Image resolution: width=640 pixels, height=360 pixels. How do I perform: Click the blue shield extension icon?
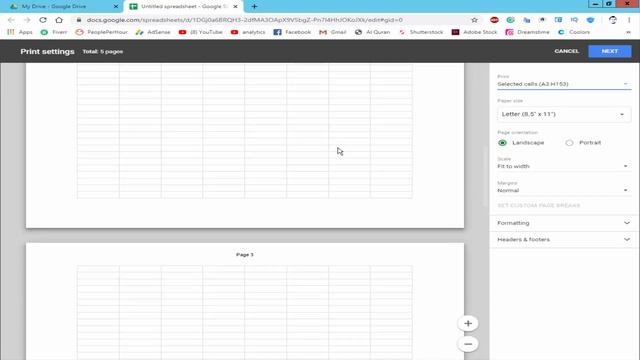(590, 20)
